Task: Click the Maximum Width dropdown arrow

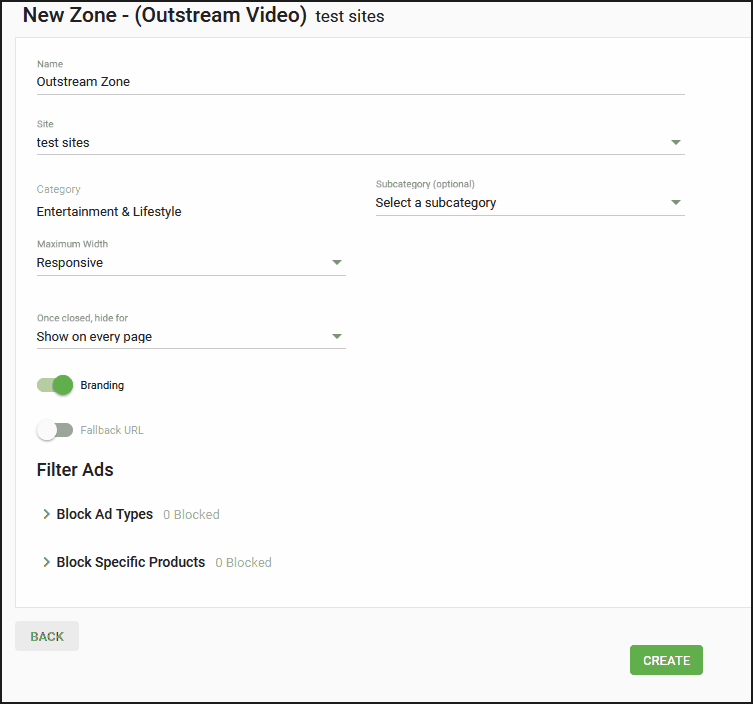Action: pyautogui.click(x=337, y=263)
